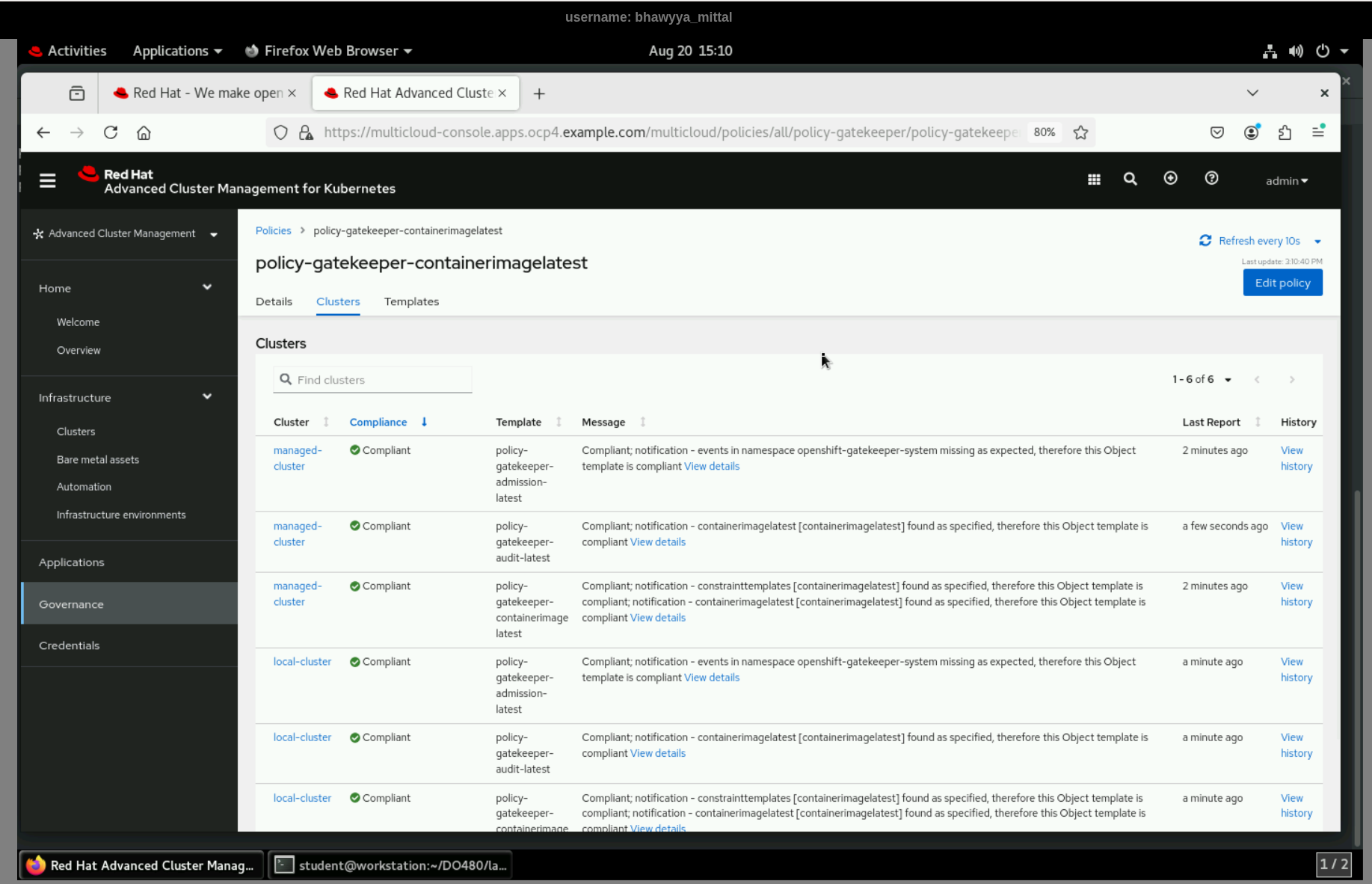Open the help question-mark icon
This screenshot has width=1372, height=884.
1211,178
